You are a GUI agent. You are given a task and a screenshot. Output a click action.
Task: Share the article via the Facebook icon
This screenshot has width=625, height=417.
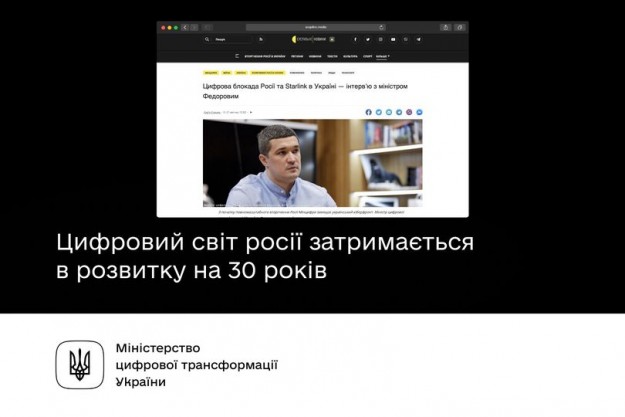[368, 112]
